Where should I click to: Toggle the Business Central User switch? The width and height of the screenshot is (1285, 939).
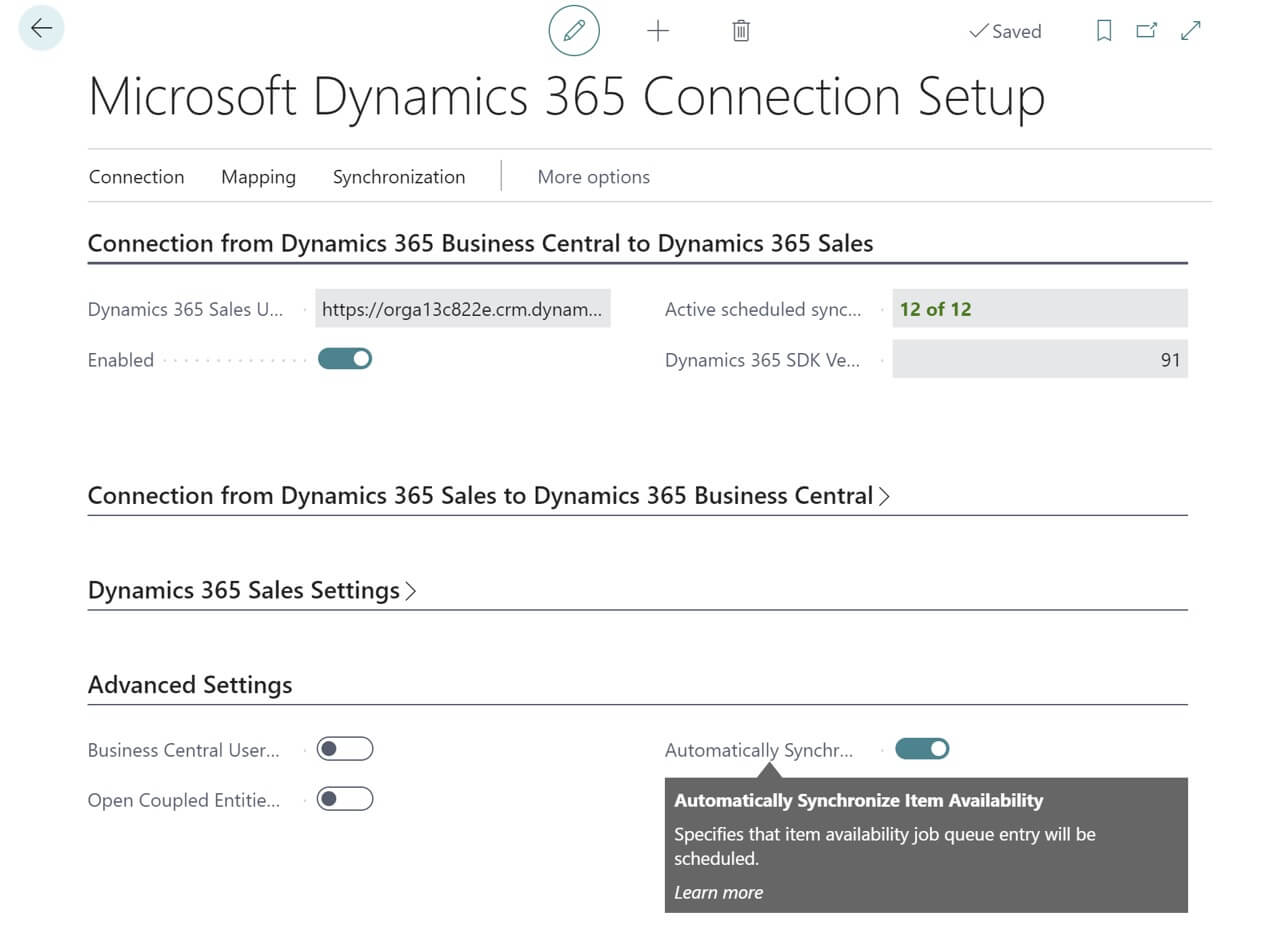[x=345, y=748]
